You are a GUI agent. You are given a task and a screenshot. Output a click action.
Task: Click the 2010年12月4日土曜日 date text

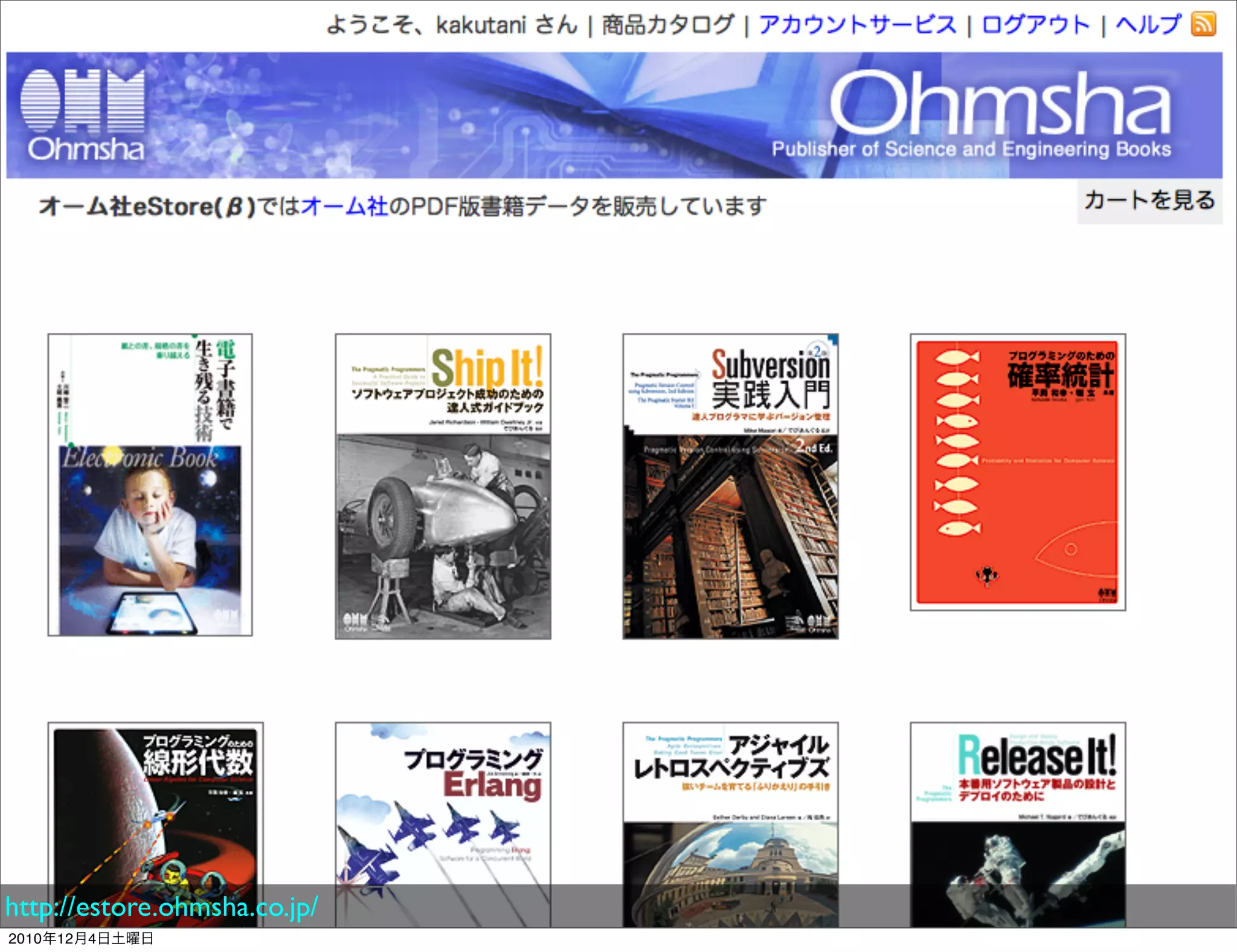(81, 938)
